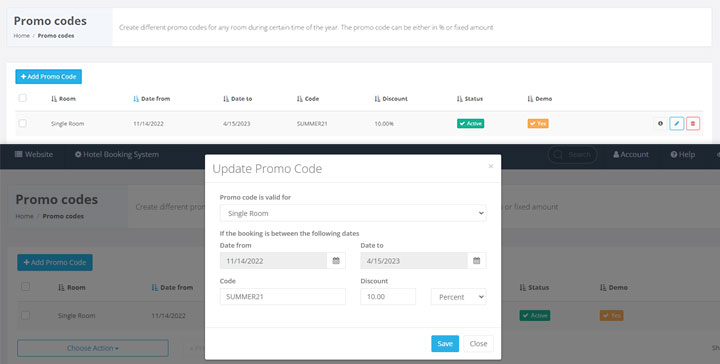Click the Yes badge behind the dialog
The image size is (720, 364).
click(612, 315)
